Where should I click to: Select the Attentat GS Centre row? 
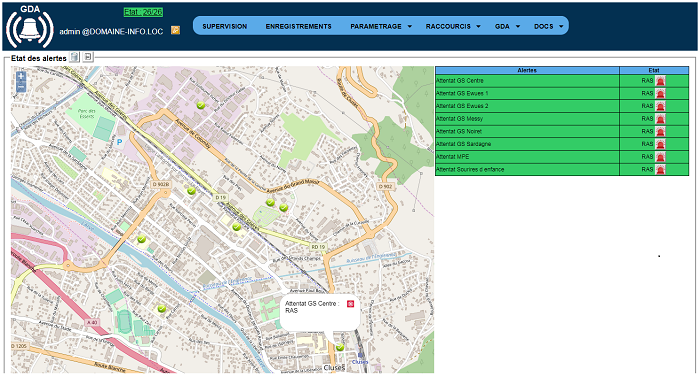tap(562, 81)
